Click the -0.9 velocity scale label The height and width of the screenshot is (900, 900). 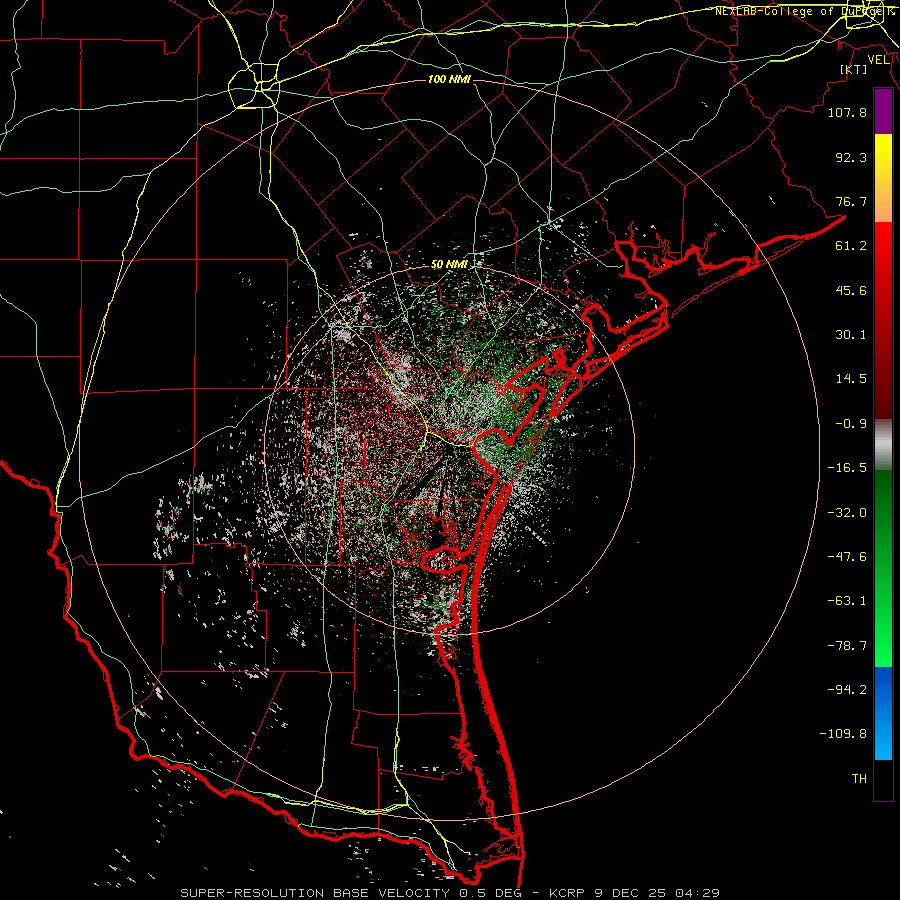tap(851, 424)
